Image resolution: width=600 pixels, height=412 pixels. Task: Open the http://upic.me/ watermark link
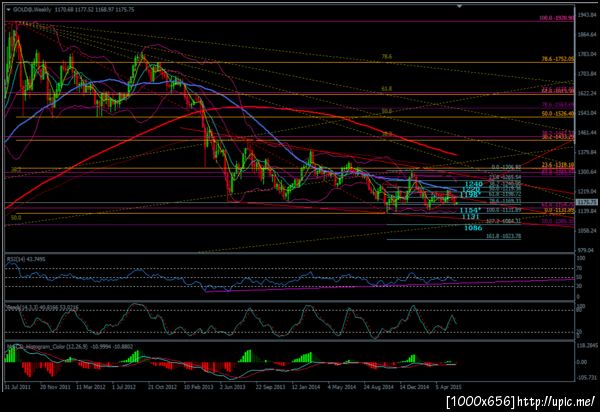tap(556, 401)
